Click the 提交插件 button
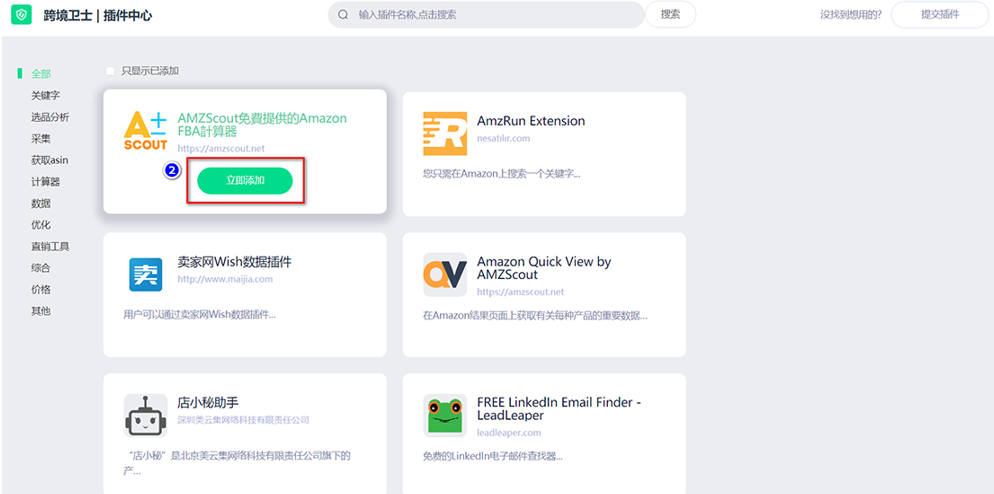The image size is (994, 494). tap(939, 15)
